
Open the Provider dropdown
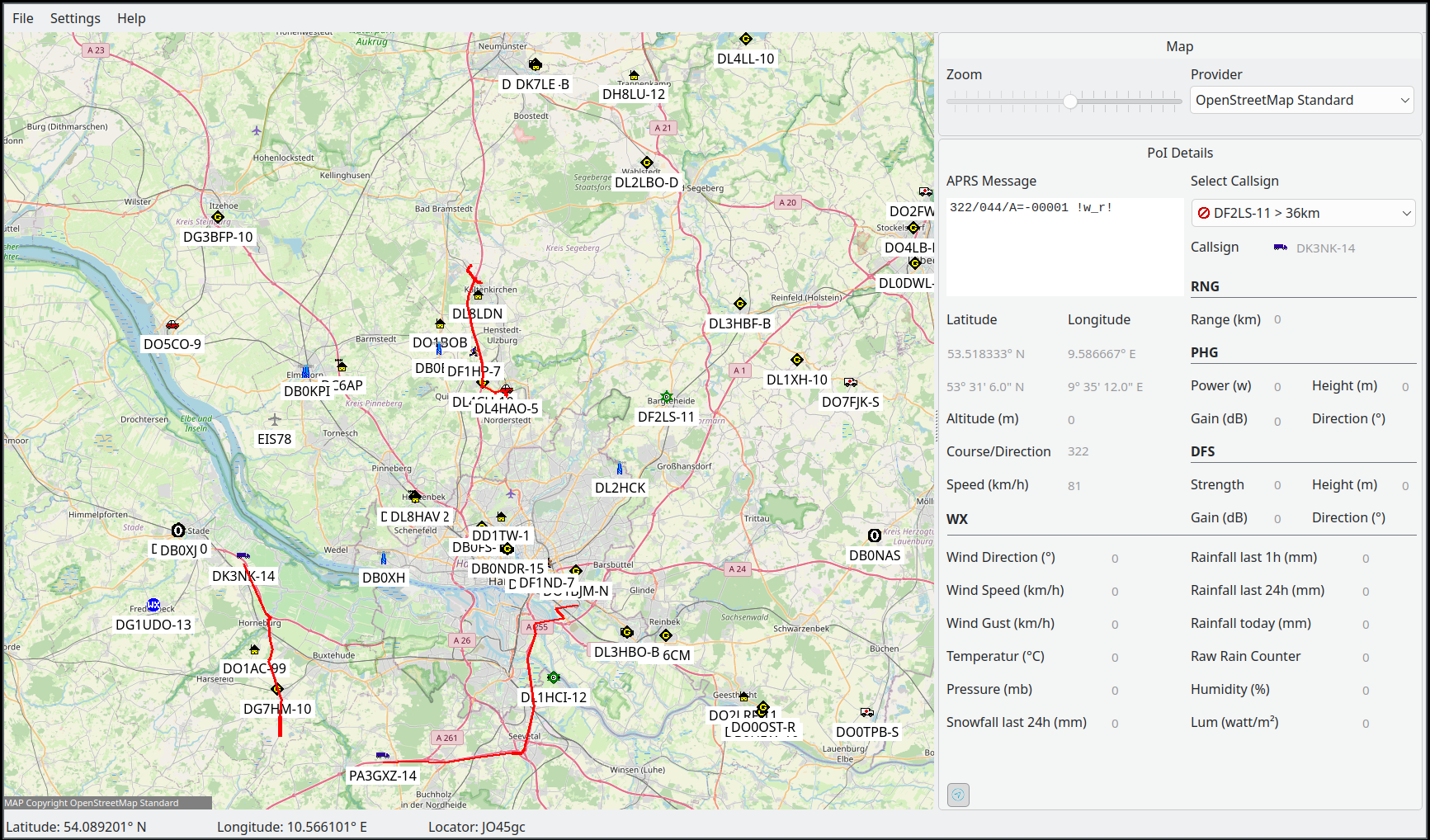coord(1301,101)
